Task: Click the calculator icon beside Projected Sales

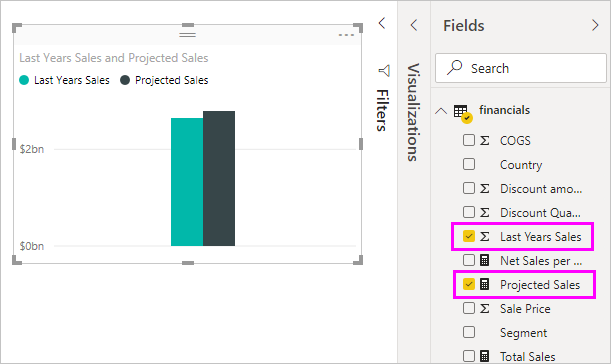Action: [x=484, y=284]
